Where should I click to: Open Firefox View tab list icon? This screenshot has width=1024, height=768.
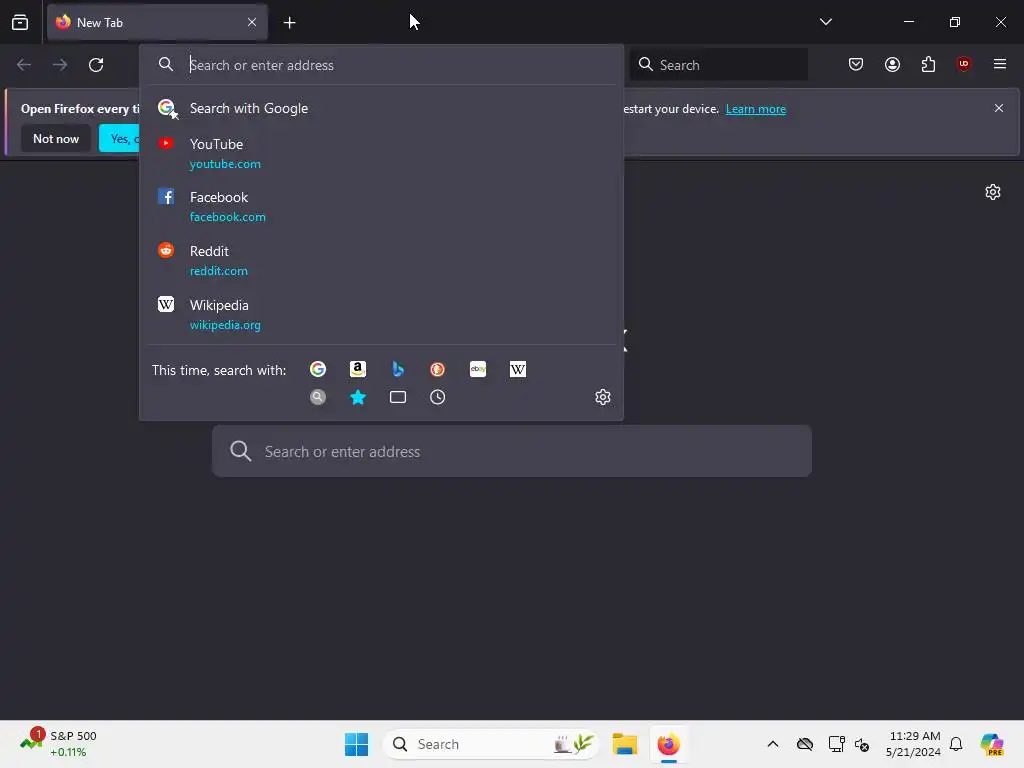(20, 22)
